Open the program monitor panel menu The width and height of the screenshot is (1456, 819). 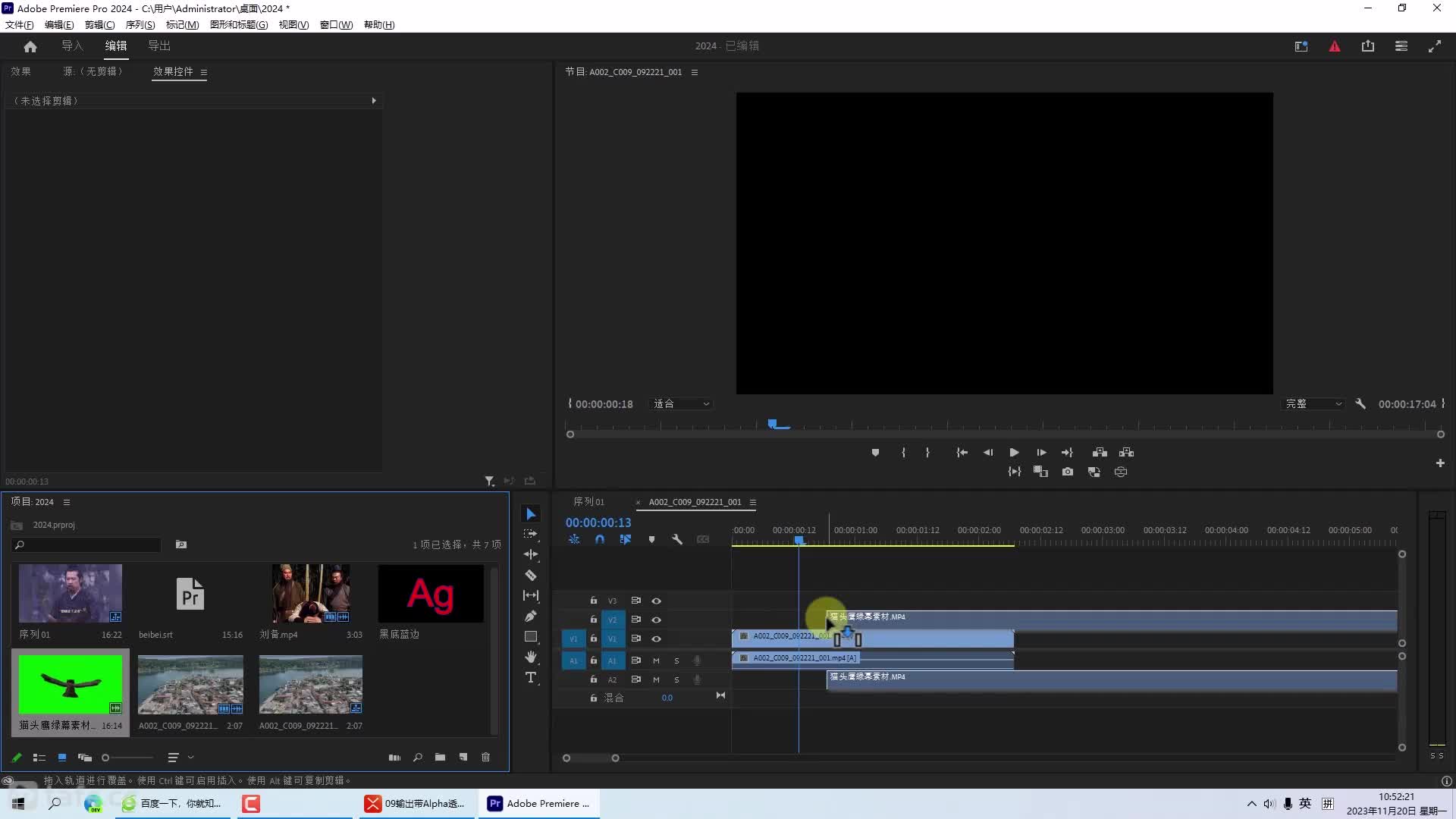tap(695, 72)
